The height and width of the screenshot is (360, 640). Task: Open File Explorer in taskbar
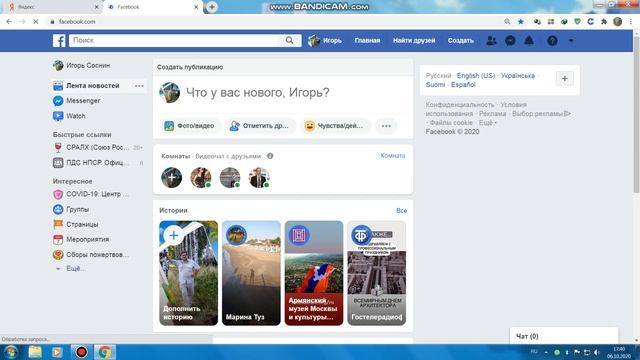[x=35, y=352]
